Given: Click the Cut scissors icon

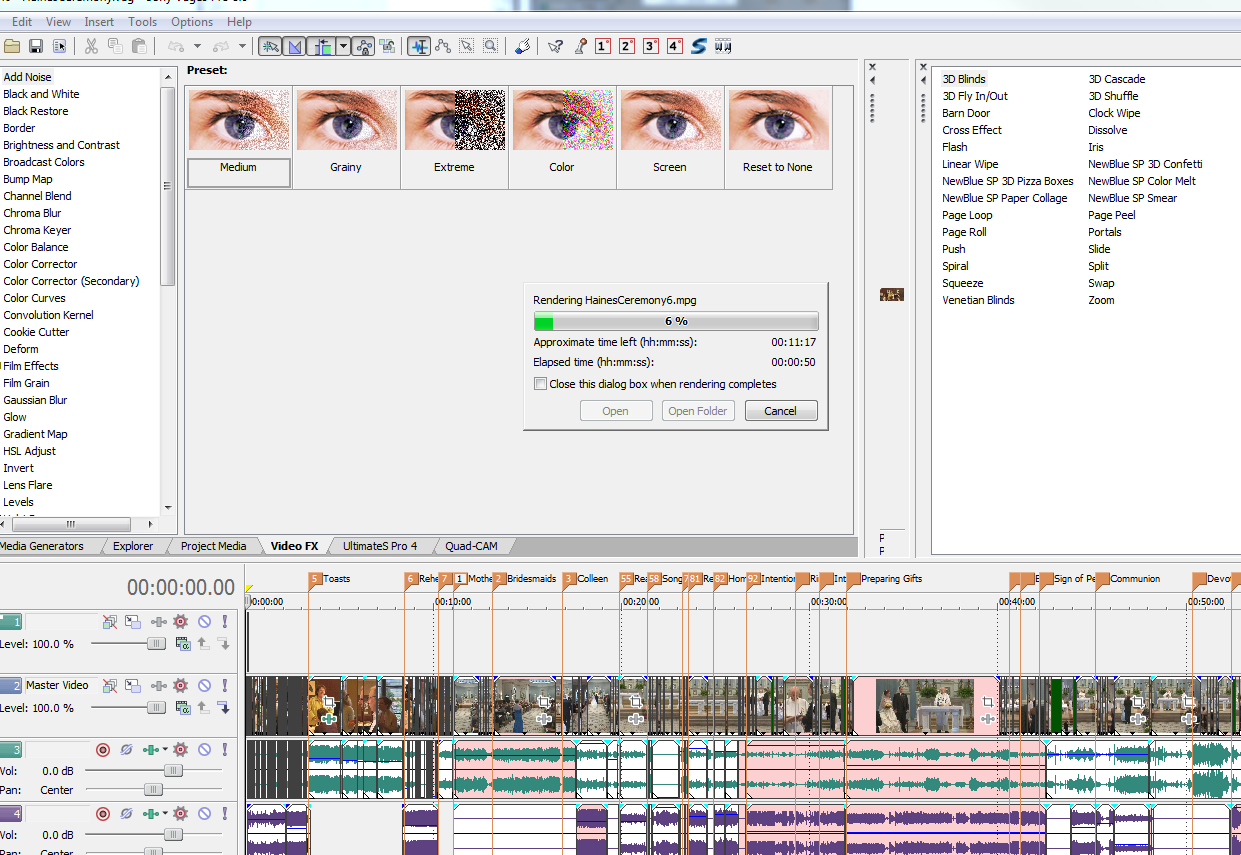Looking at the screenshot, I should click(x=91, y=46).
